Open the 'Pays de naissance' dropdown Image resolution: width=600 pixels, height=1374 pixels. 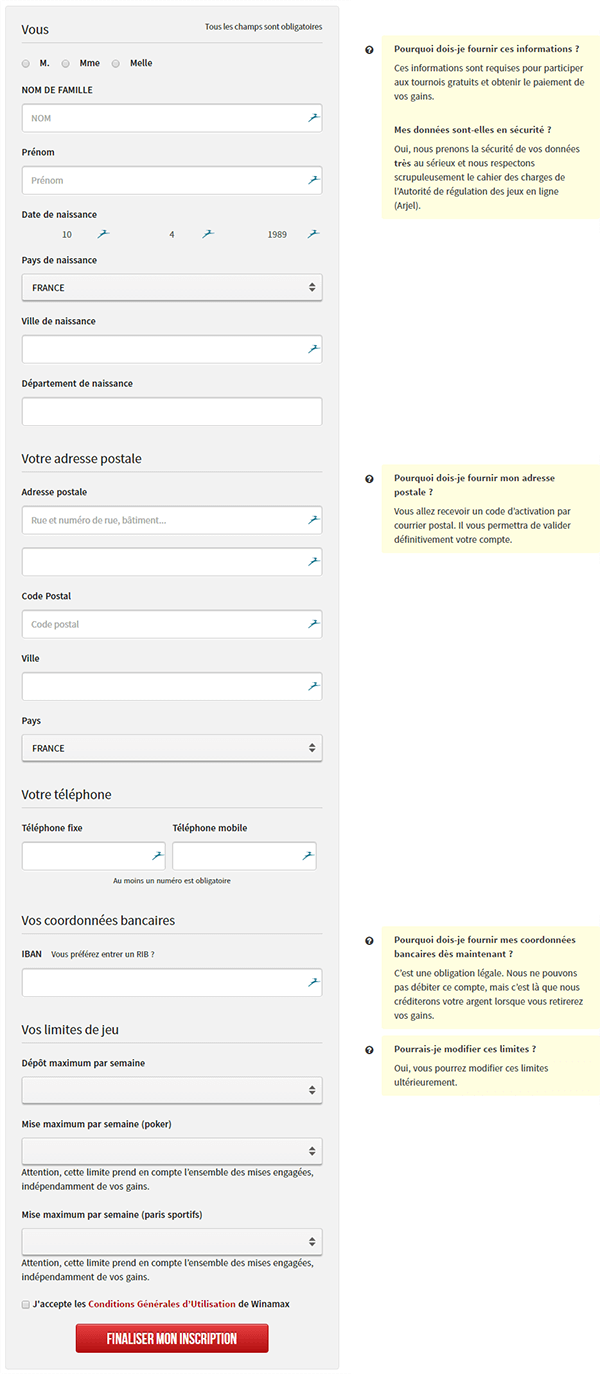pos(172,287)
